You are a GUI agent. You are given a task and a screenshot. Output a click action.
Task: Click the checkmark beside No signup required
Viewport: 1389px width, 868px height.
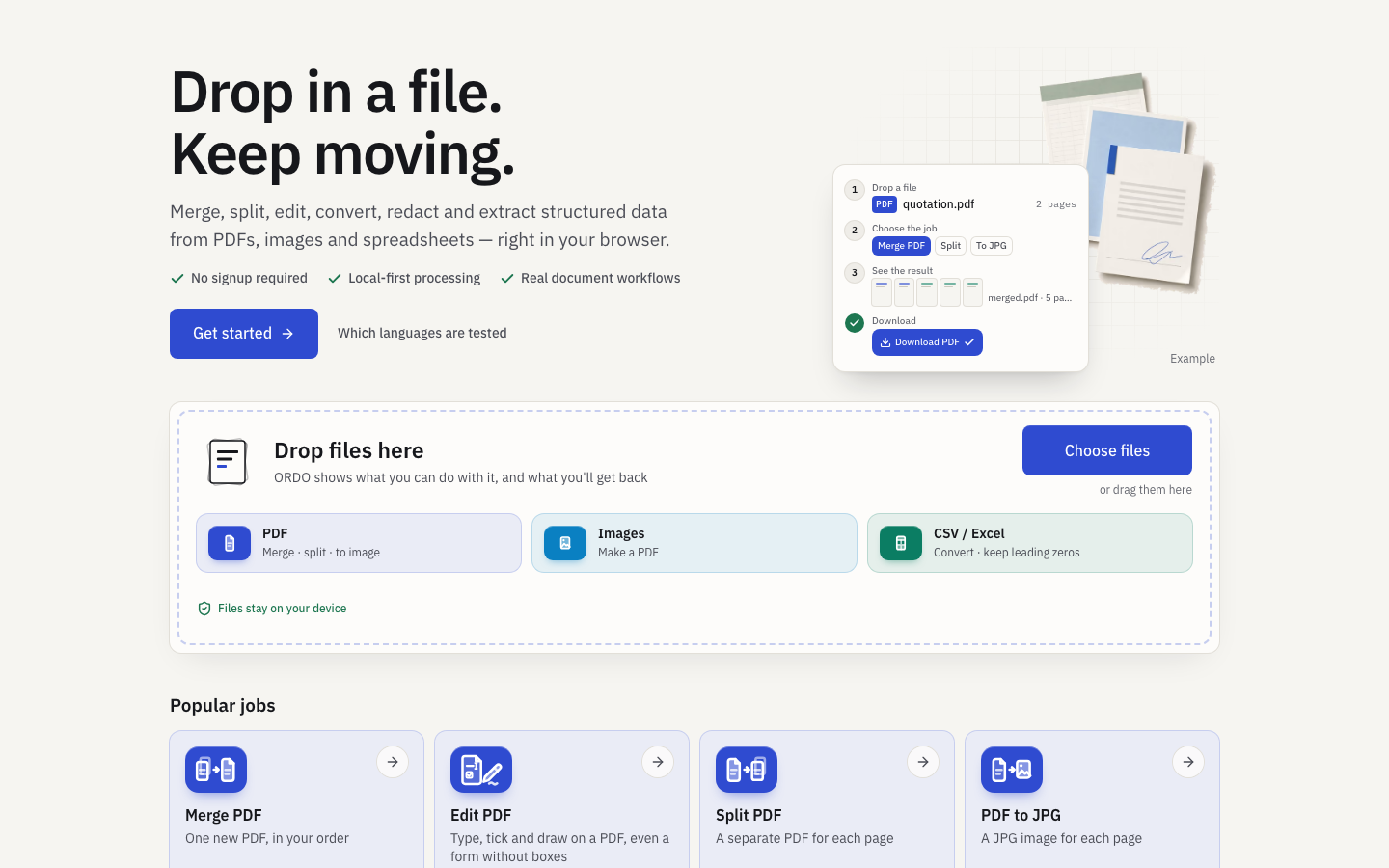click(x=177, y=279)
